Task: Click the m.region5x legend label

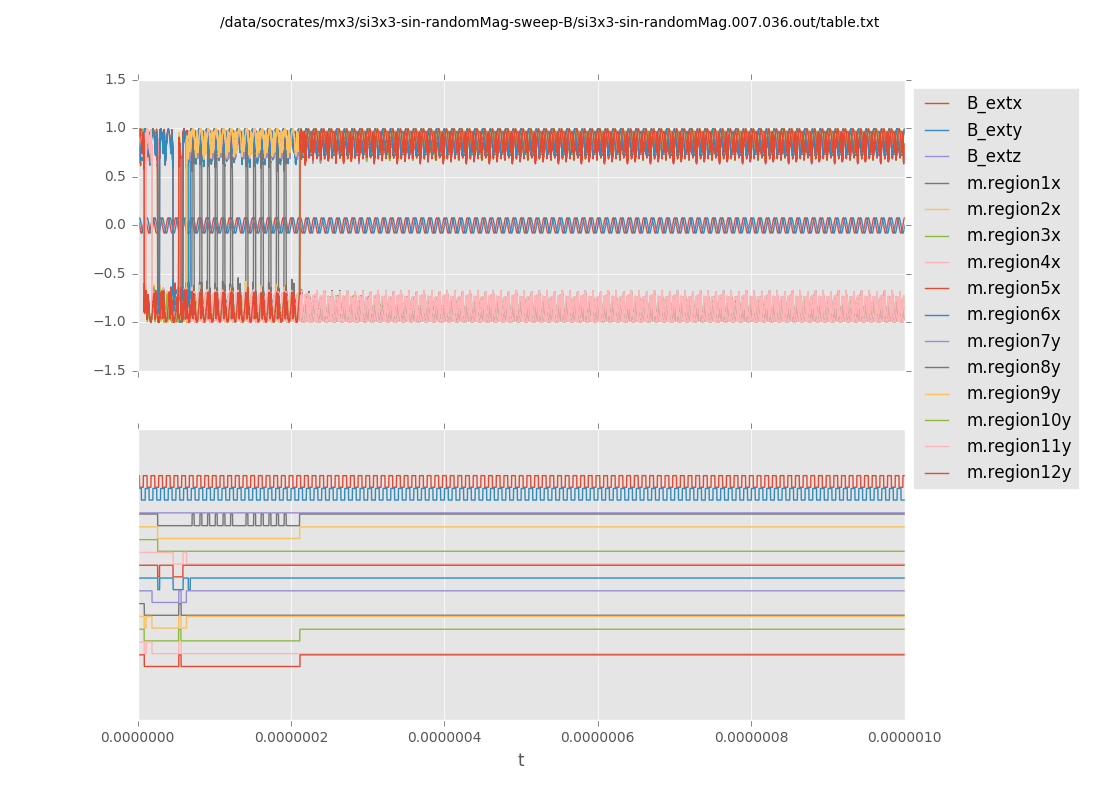Action: [1013, 288]
